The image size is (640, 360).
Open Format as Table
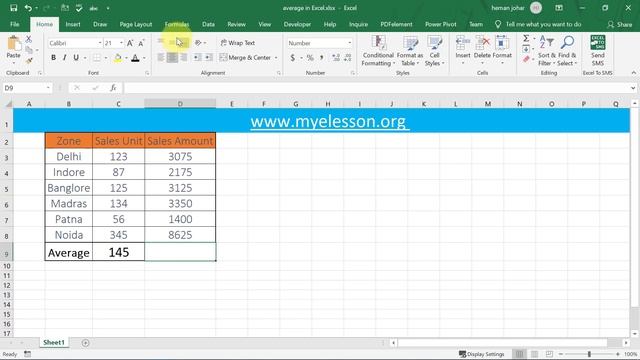point(410,51)
